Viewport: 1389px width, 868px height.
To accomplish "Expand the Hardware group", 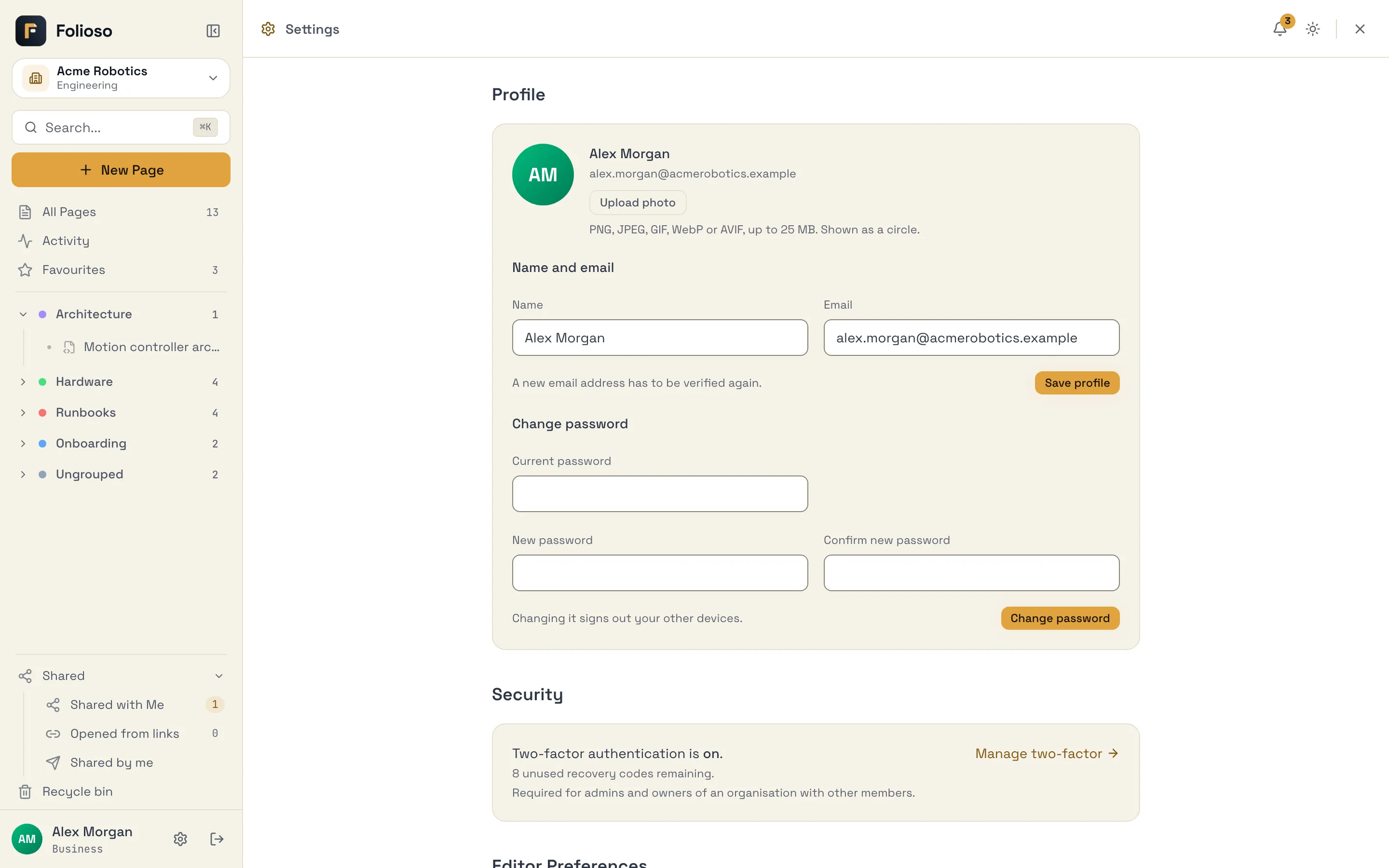I will tap(23, 382).
